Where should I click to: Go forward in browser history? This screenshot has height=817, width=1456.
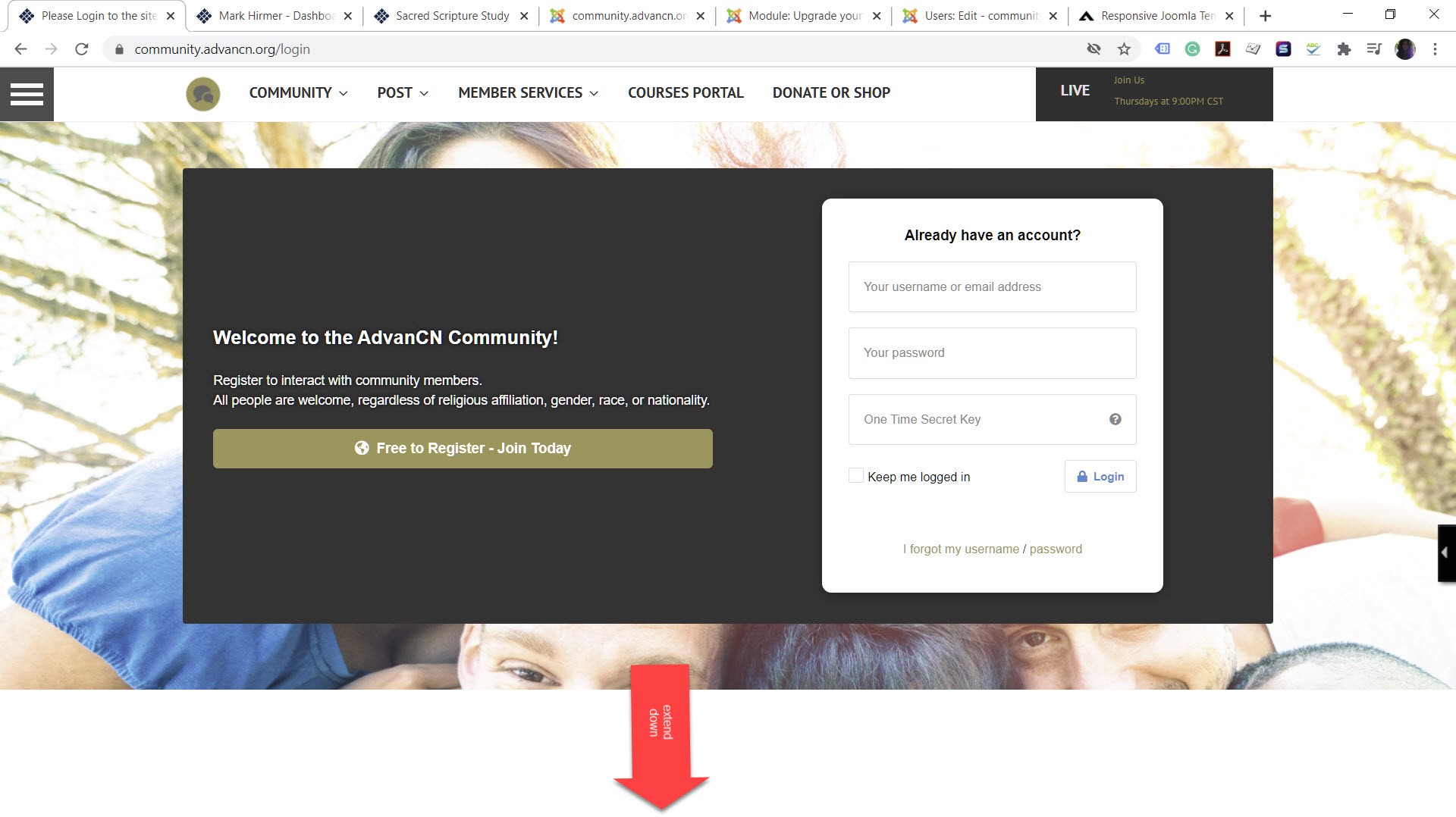51,49
